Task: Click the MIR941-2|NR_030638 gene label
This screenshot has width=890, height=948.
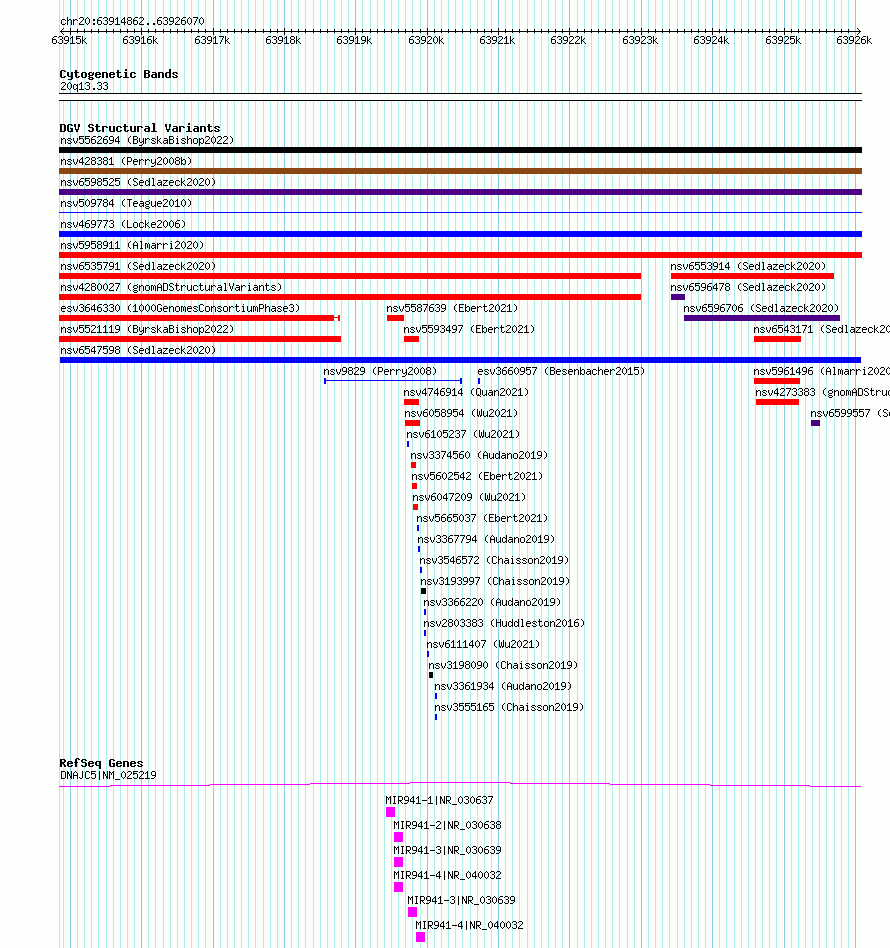Action: pyautogui.click(x=447, y=825)
